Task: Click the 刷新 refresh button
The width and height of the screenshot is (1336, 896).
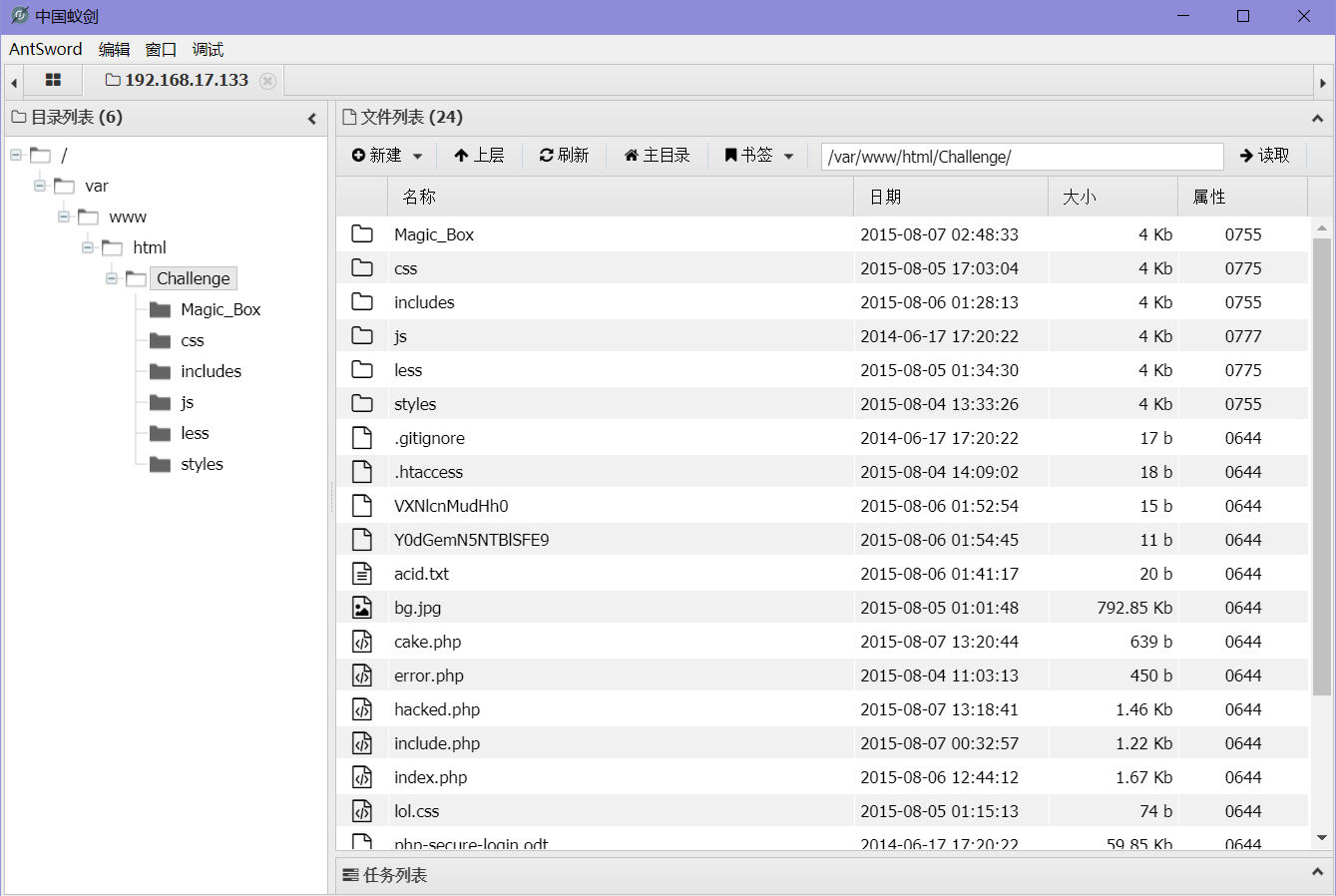Action: click(564, 156)
